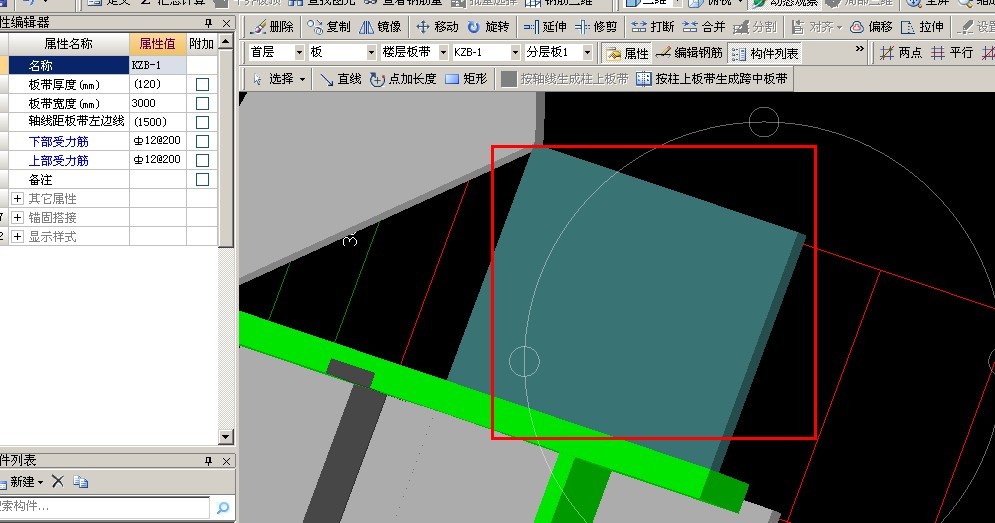The height and width of the screenshot is (523, 995).
Task: Open the 板 component category dropdown
Action: 371,52
